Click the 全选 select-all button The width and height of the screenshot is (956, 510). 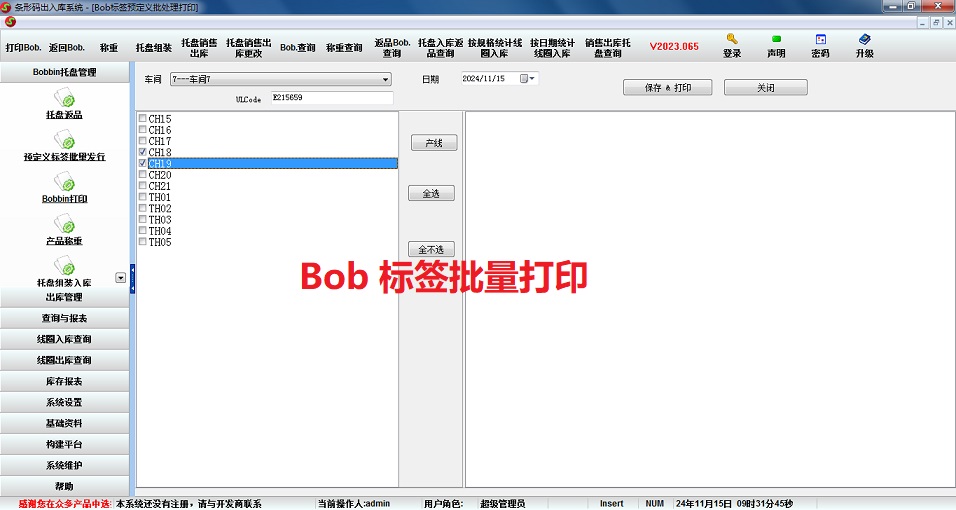[433, 193]
